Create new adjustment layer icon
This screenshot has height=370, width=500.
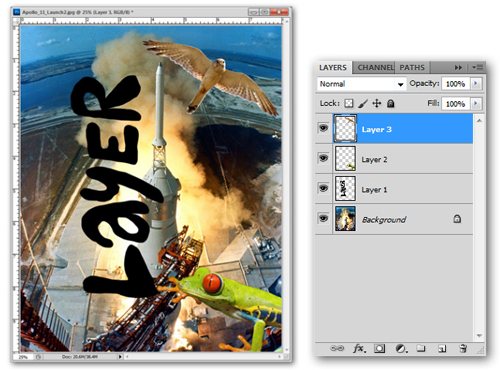pyautogui.click(x=401, y=349)
